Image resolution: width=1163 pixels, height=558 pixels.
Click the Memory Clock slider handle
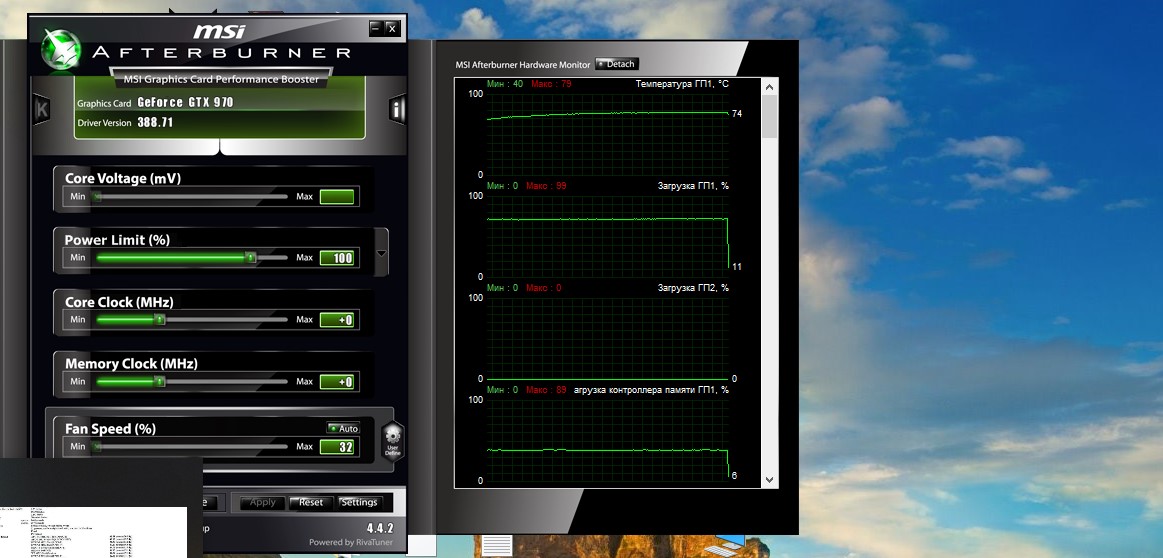coord(159,381)
